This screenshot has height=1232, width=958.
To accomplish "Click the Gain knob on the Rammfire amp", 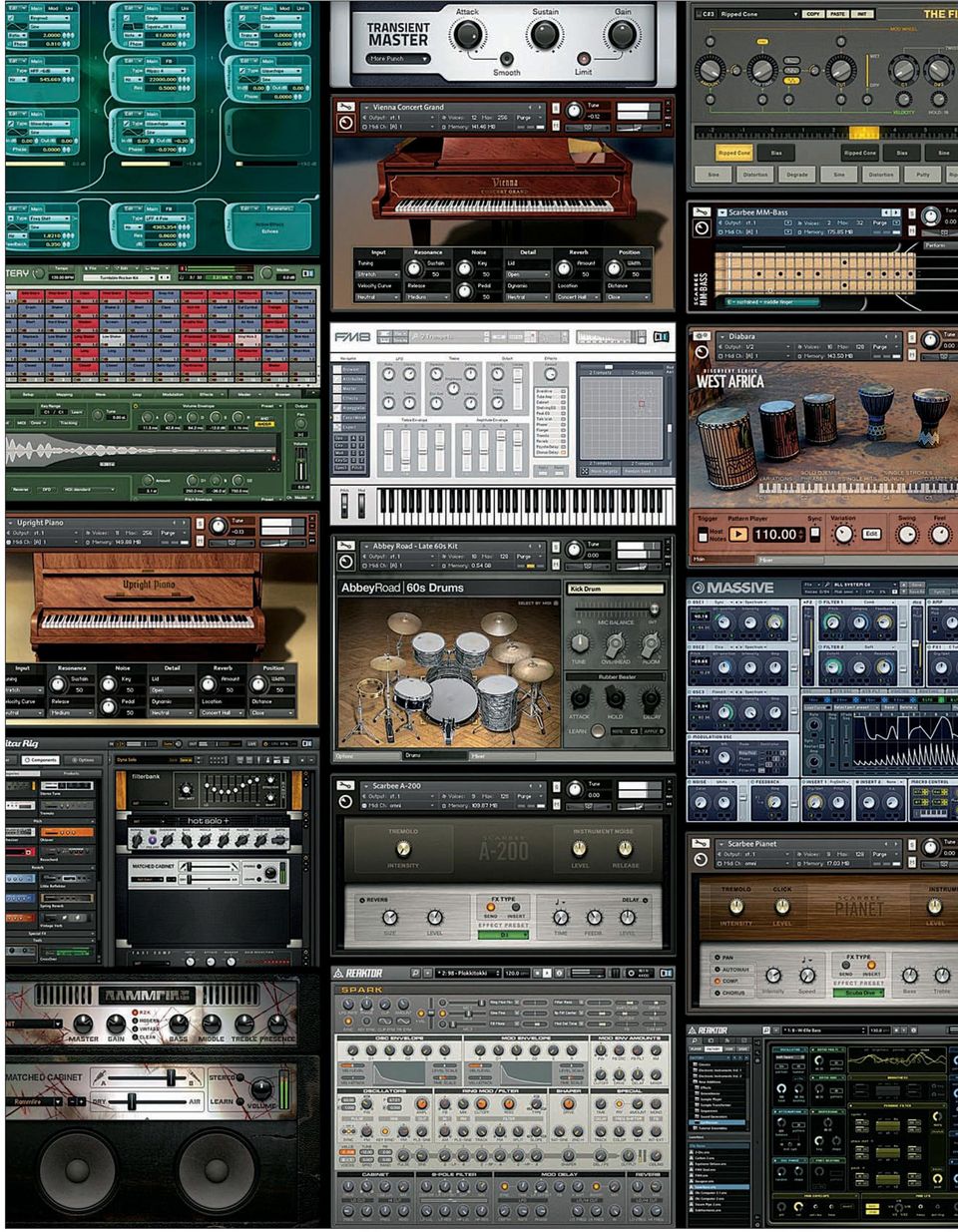I will (x=117, y=1024).
